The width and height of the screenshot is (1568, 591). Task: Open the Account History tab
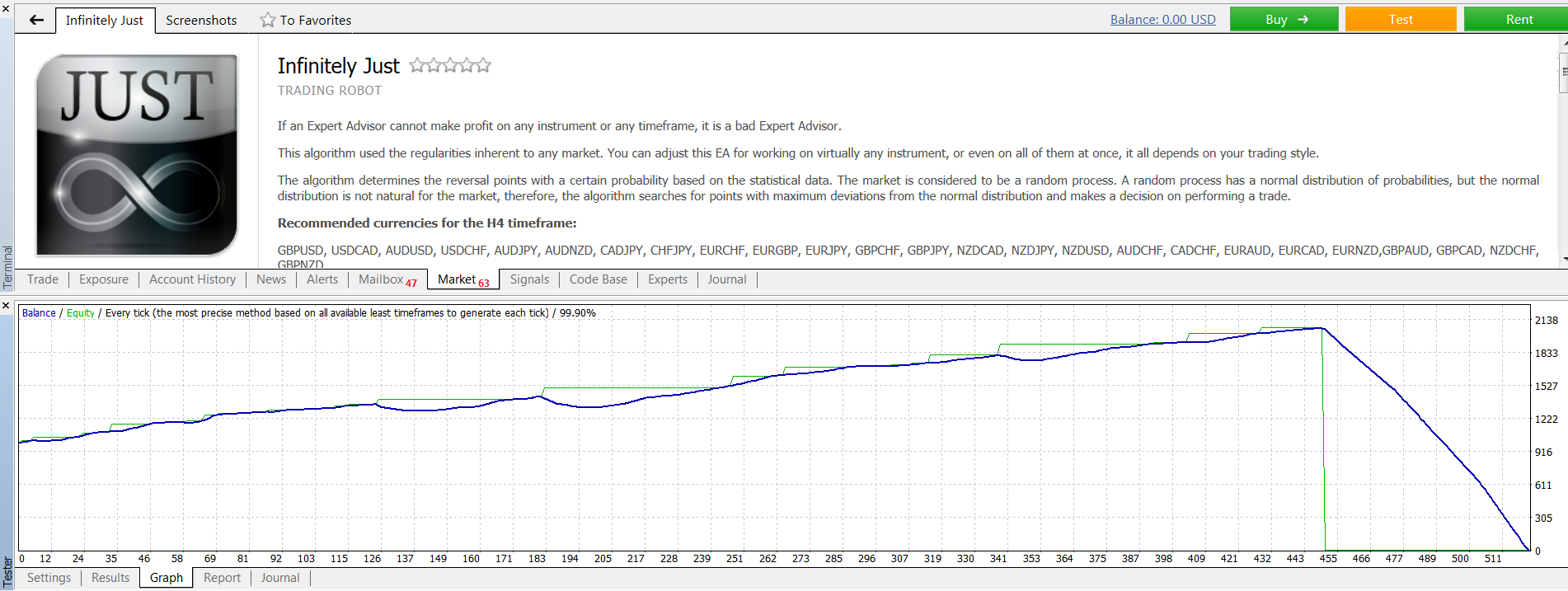tap(193, 279)
